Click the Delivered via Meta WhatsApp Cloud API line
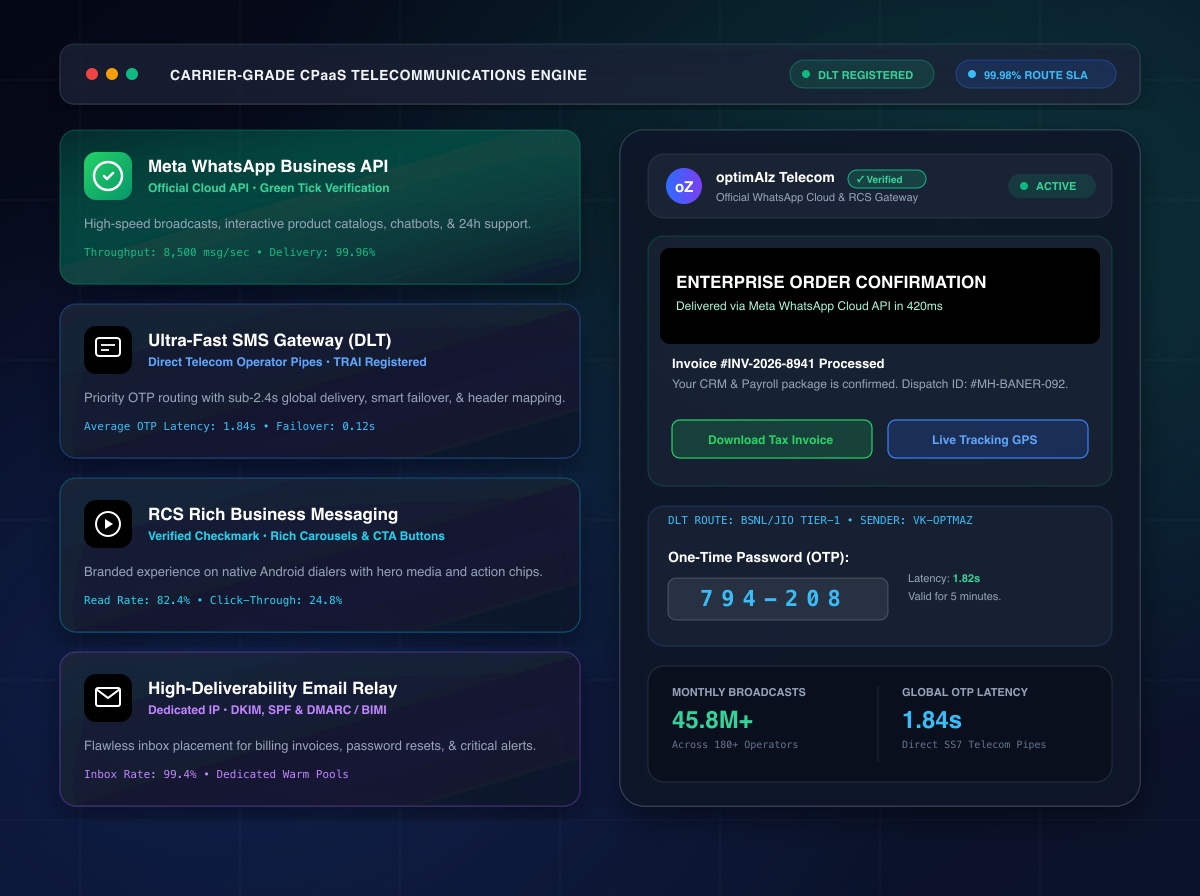The width and height of the screenshot is (1200, 896). pyautogui.click(x=809, y=306)
